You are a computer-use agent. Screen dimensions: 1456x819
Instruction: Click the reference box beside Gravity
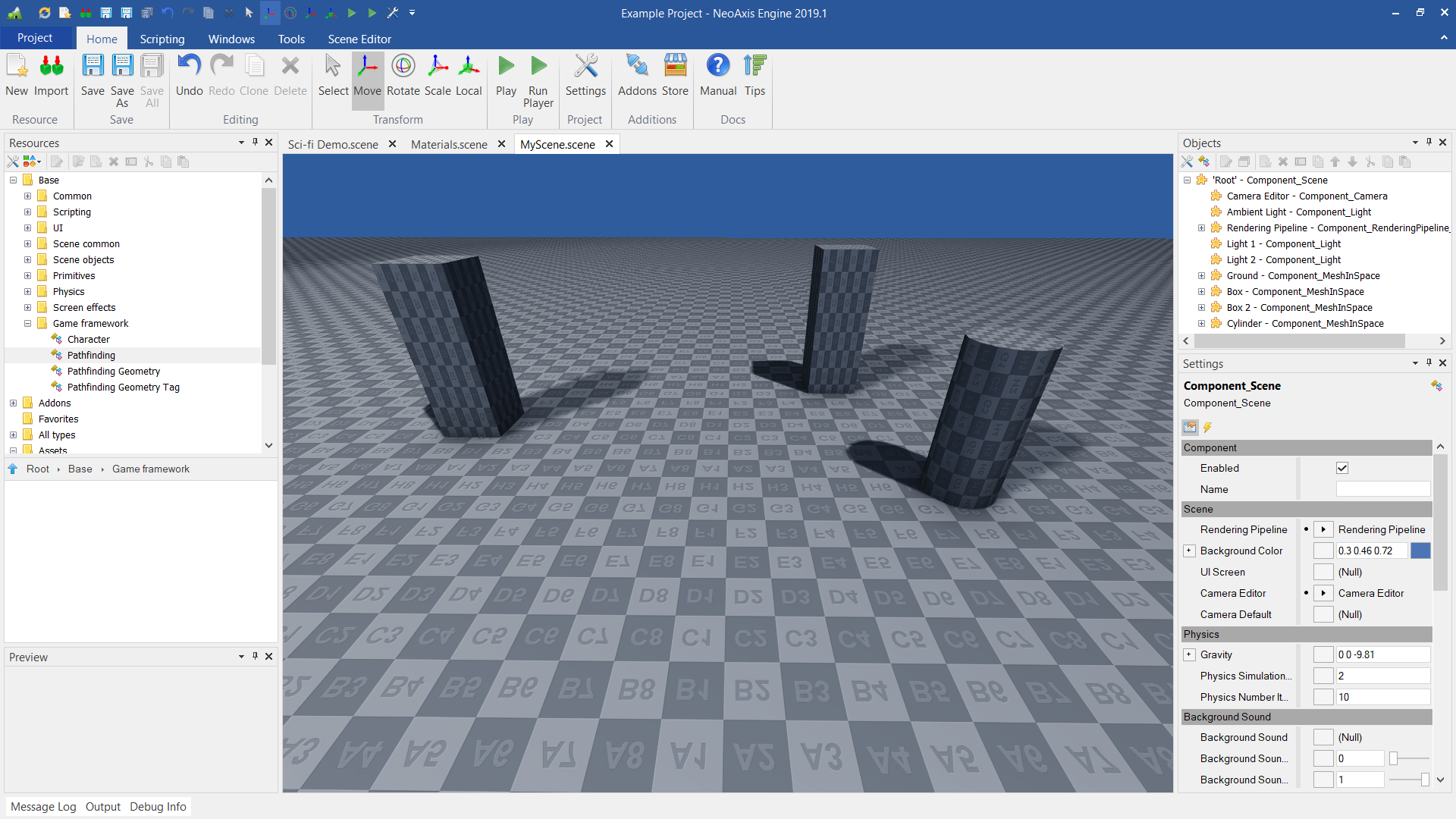pos(1323,655)
